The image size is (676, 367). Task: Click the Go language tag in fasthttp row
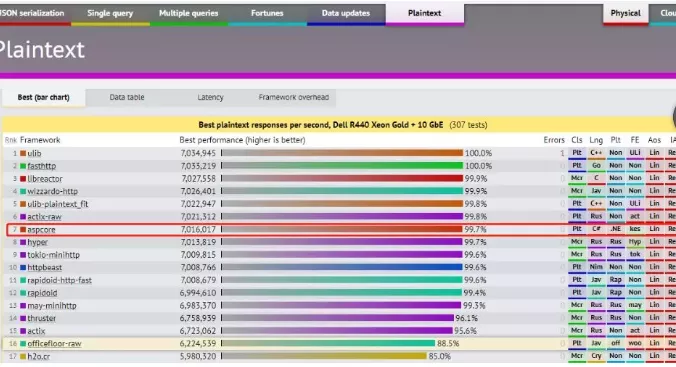point(596,166)
